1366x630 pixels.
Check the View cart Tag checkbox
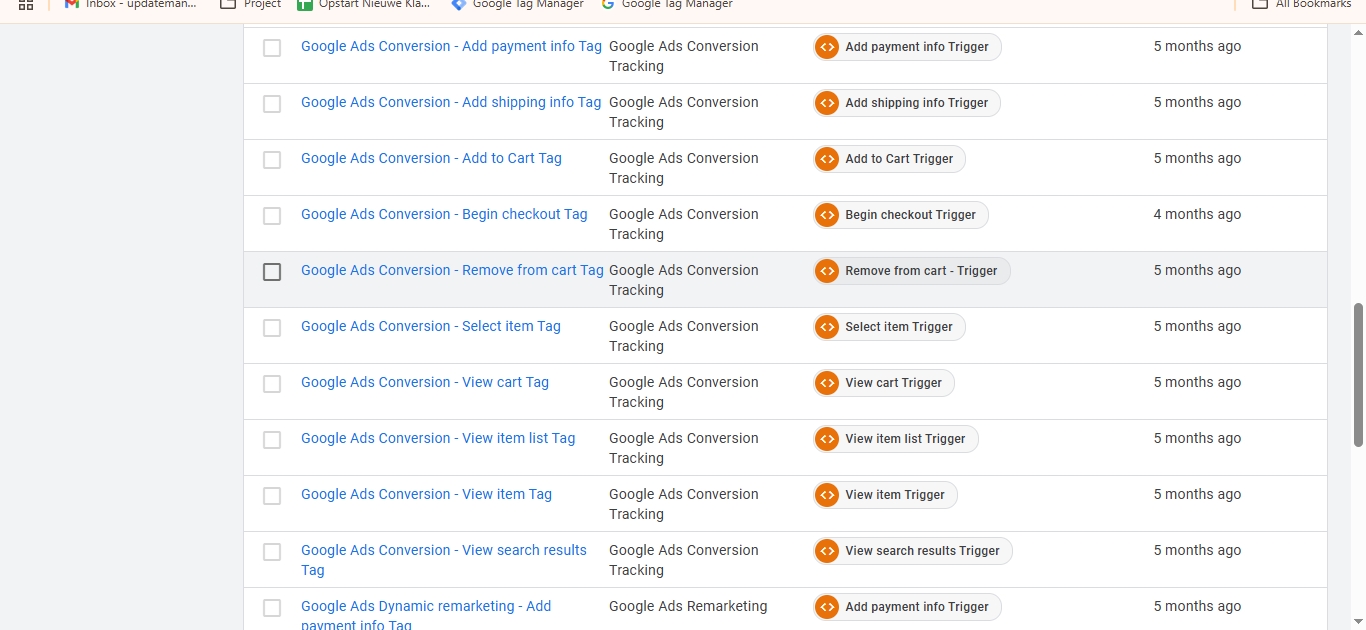272,384
